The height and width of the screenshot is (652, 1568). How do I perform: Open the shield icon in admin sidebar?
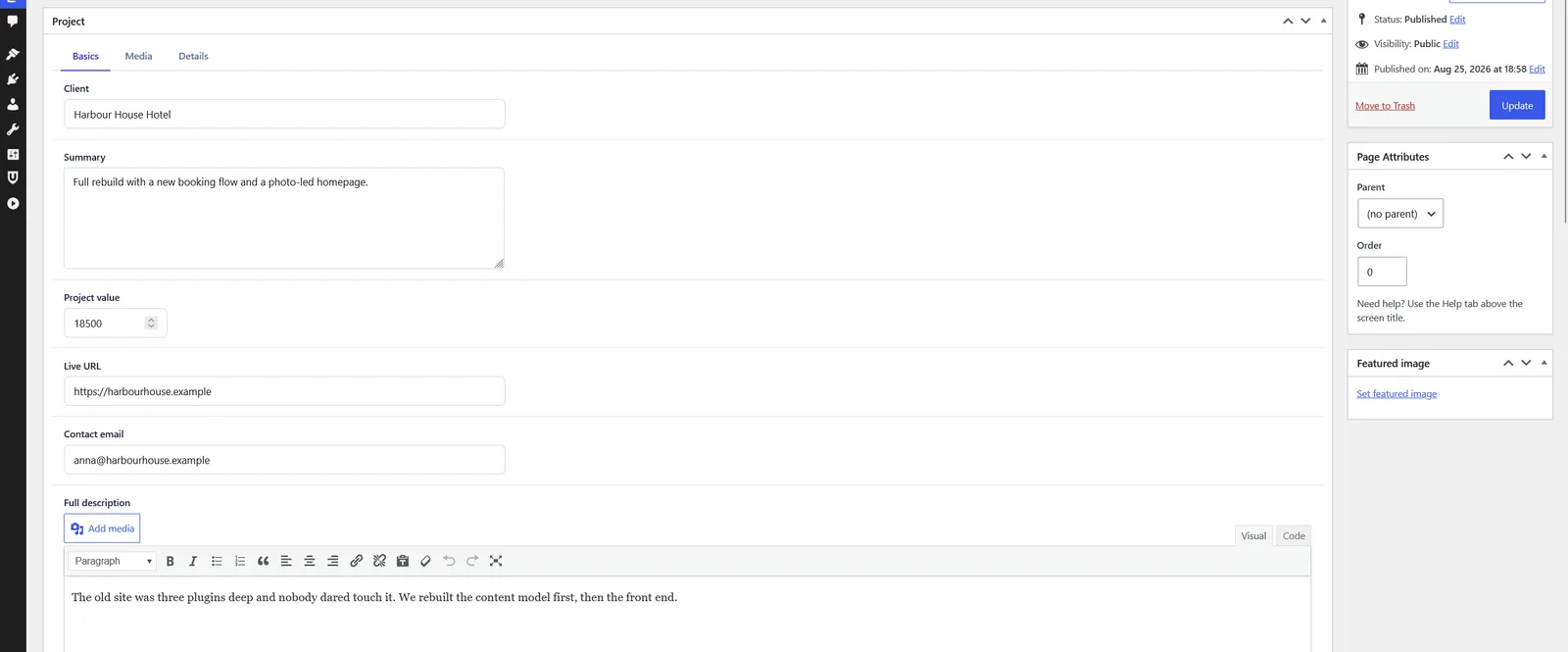point(13,177)
